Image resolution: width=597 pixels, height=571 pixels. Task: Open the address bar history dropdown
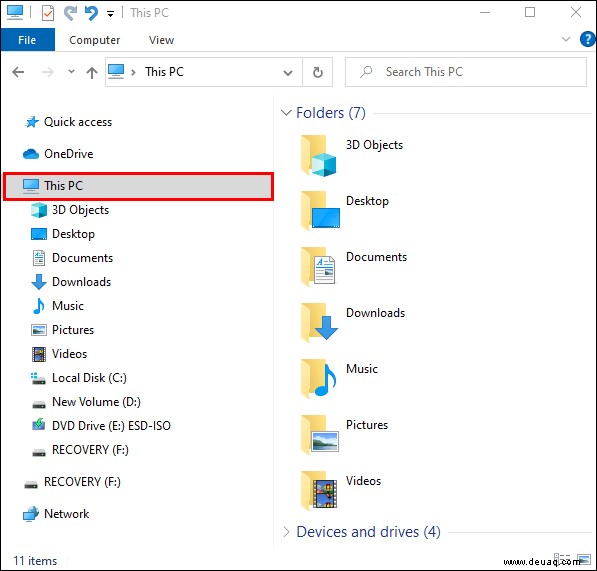click(x=288, y=72)
